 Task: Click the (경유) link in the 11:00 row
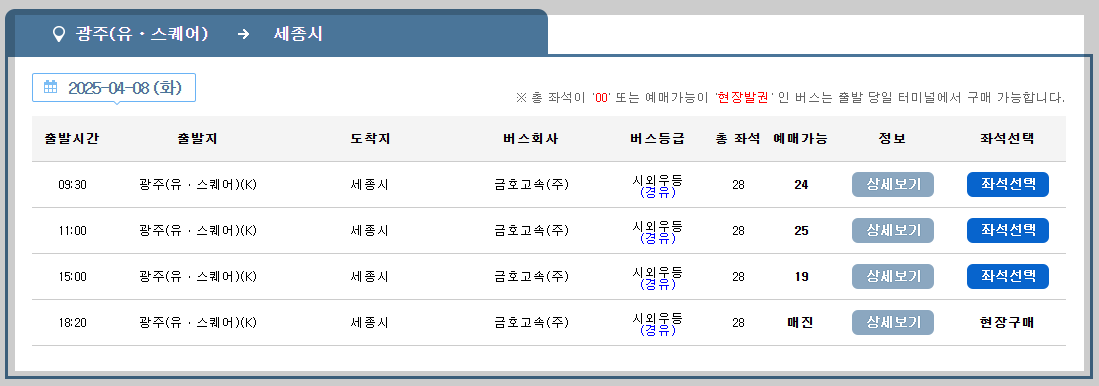(657, 239)
